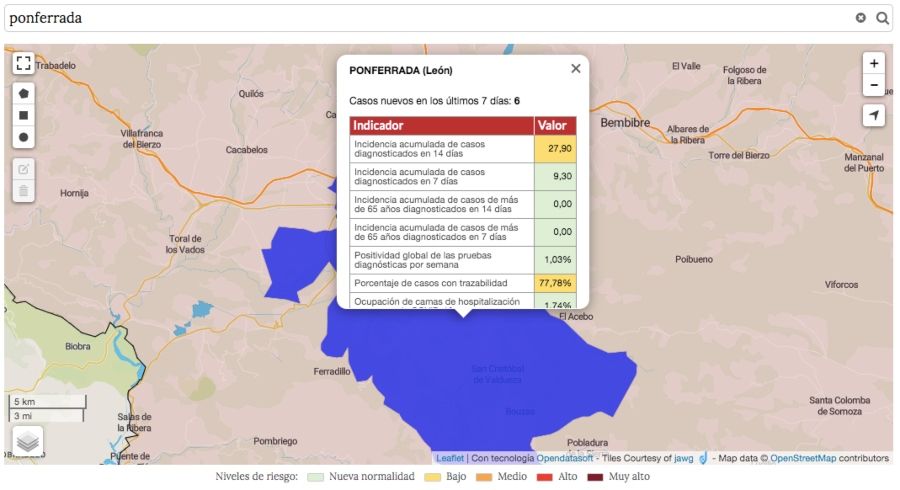Zoom in on the map
The width and height of the screenshot is (900, 490).
click(x=874, y=63)
